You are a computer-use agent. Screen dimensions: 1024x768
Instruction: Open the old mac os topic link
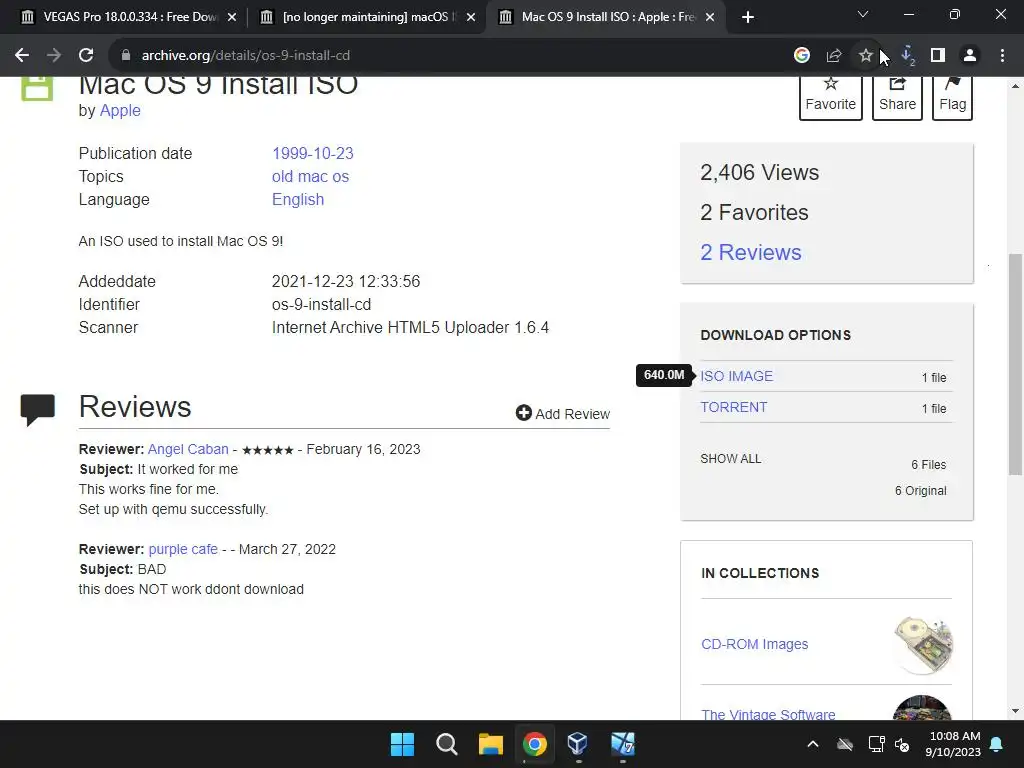(x=310, y=176)
